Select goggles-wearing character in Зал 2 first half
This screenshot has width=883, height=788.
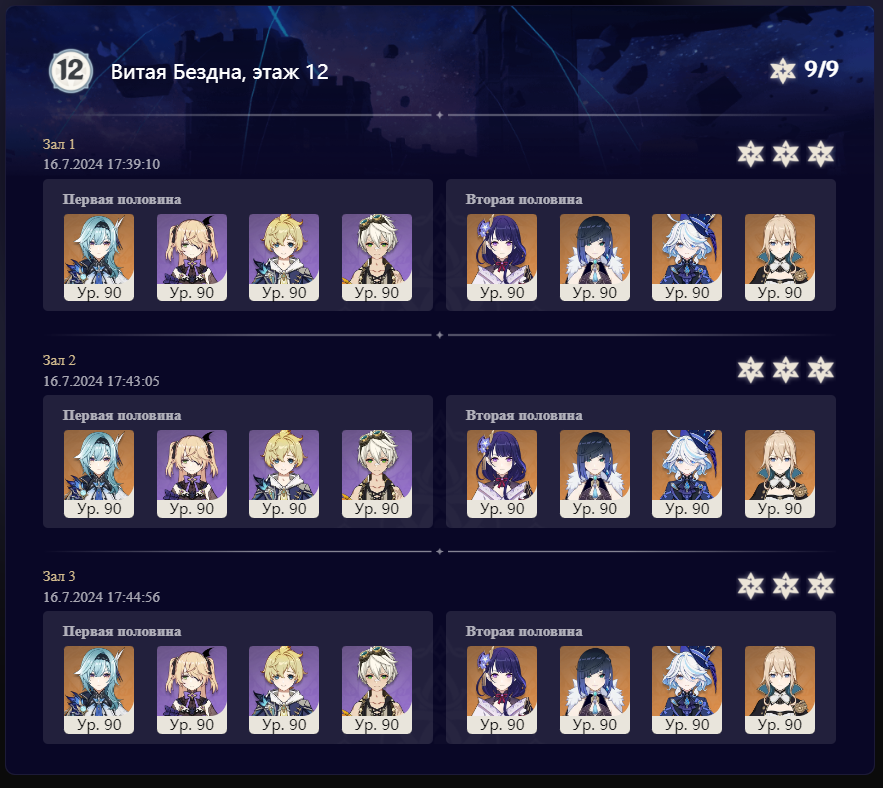coord(377,474)
